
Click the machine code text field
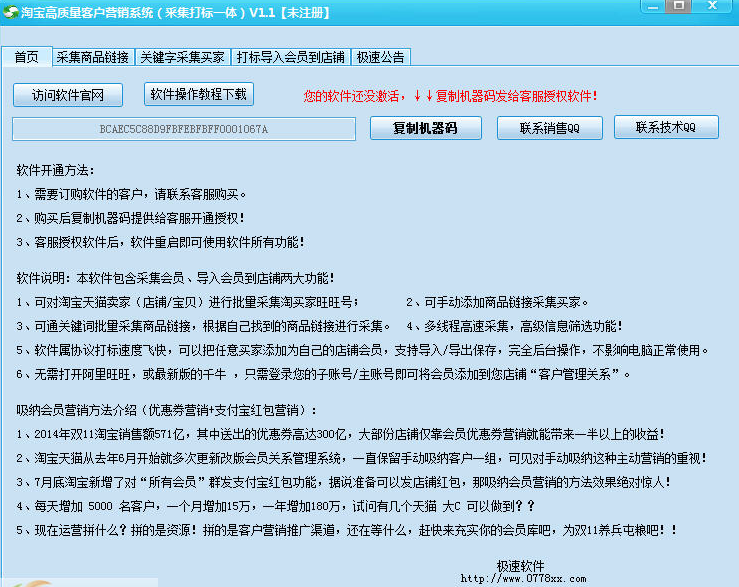tap(184, 129)
